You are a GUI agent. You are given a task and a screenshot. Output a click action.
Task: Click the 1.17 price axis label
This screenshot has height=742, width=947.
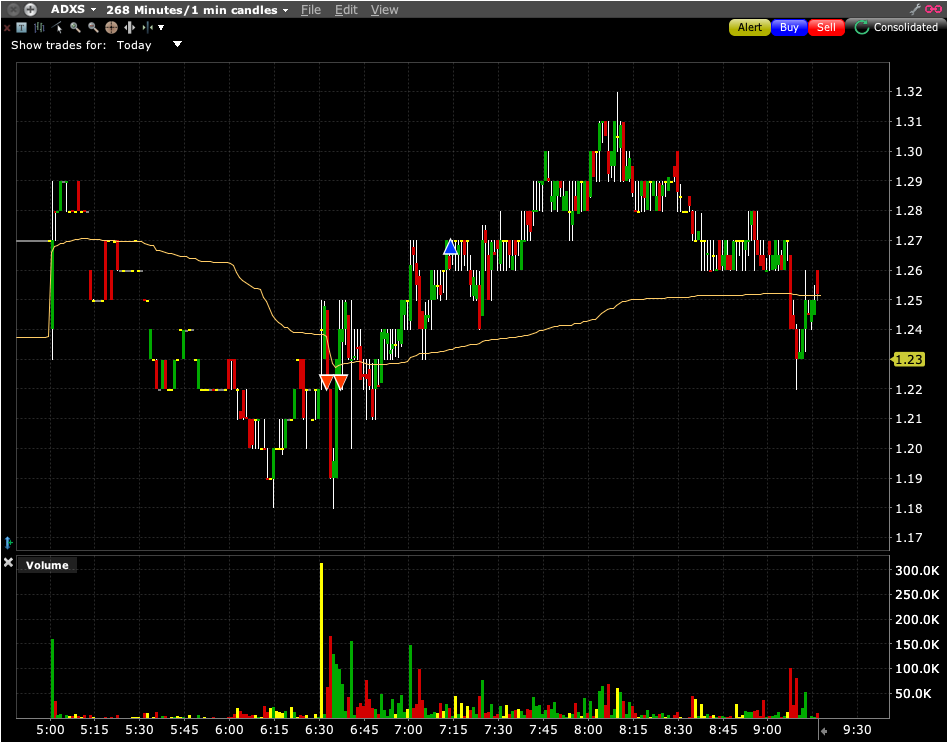click(x=908, y=537)
